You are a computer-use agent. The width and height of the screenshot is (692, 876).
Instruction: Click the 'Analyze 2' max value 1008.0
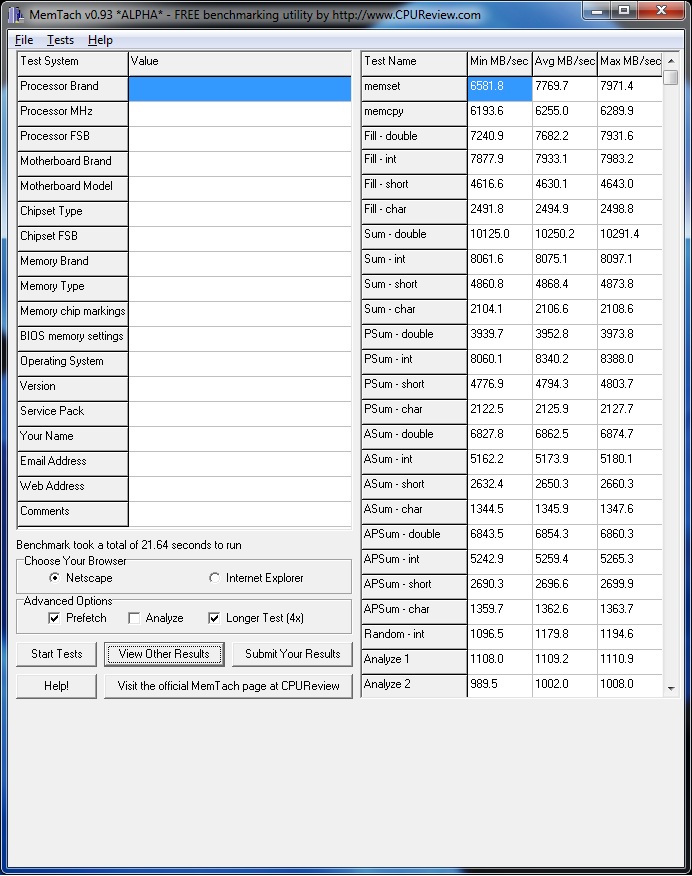tap(630, 686)
